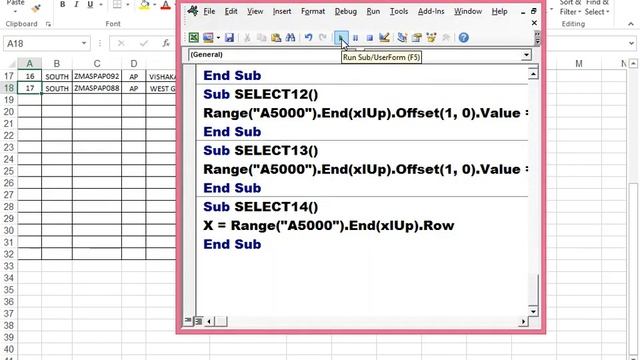Click the Paste clipboard icon in VBA toolbar
Image resolution: width=640 pixels, height=360 pixels.
(276, 38)
